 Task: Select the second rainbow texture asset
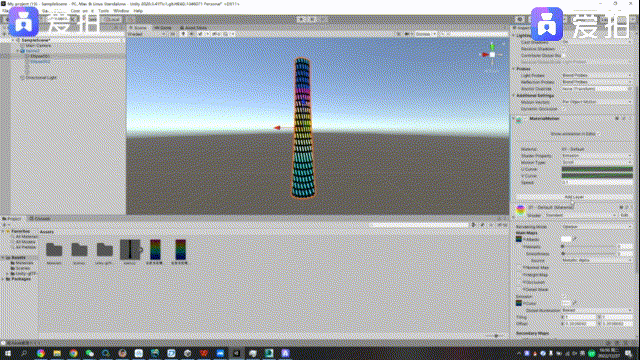coord(180,251)
